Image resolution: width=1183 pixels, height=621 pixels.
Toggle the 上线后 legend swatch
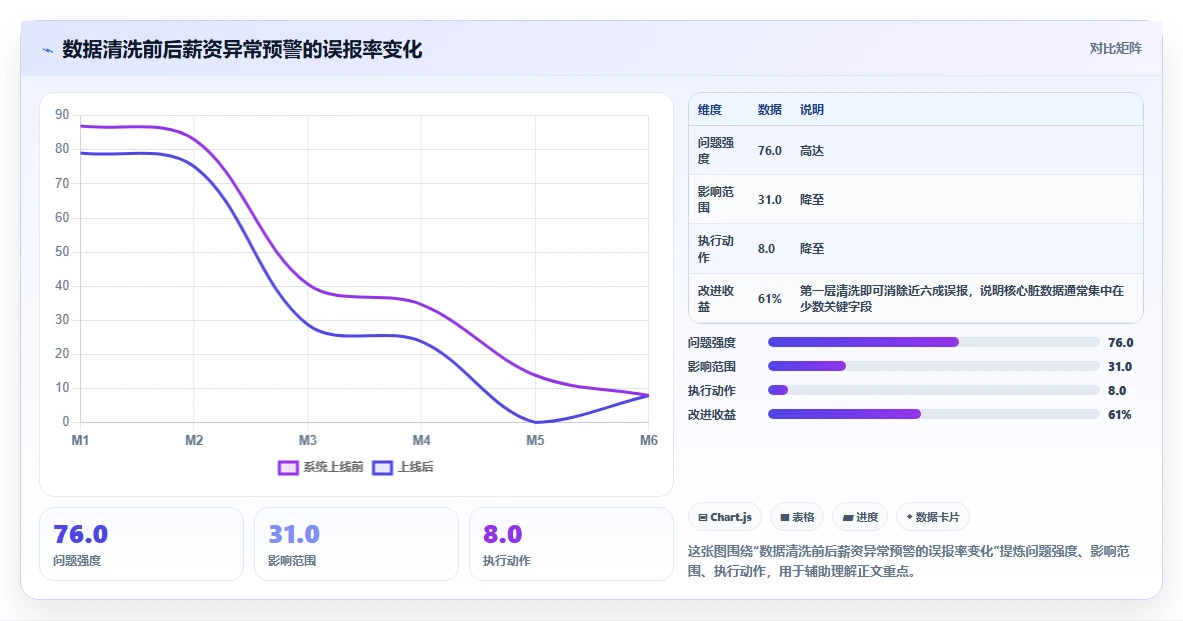point(383,468)
